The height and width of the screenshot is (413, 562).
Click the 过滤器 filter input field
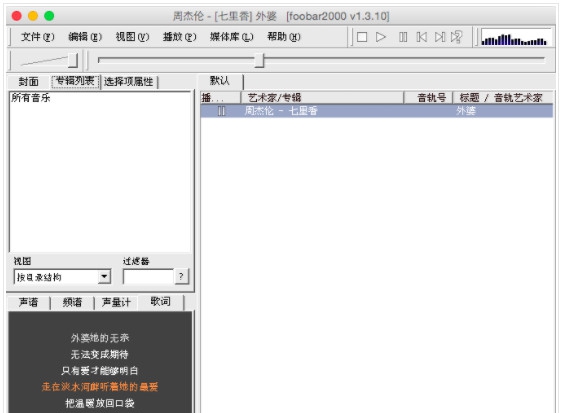(x=149, y=277)
